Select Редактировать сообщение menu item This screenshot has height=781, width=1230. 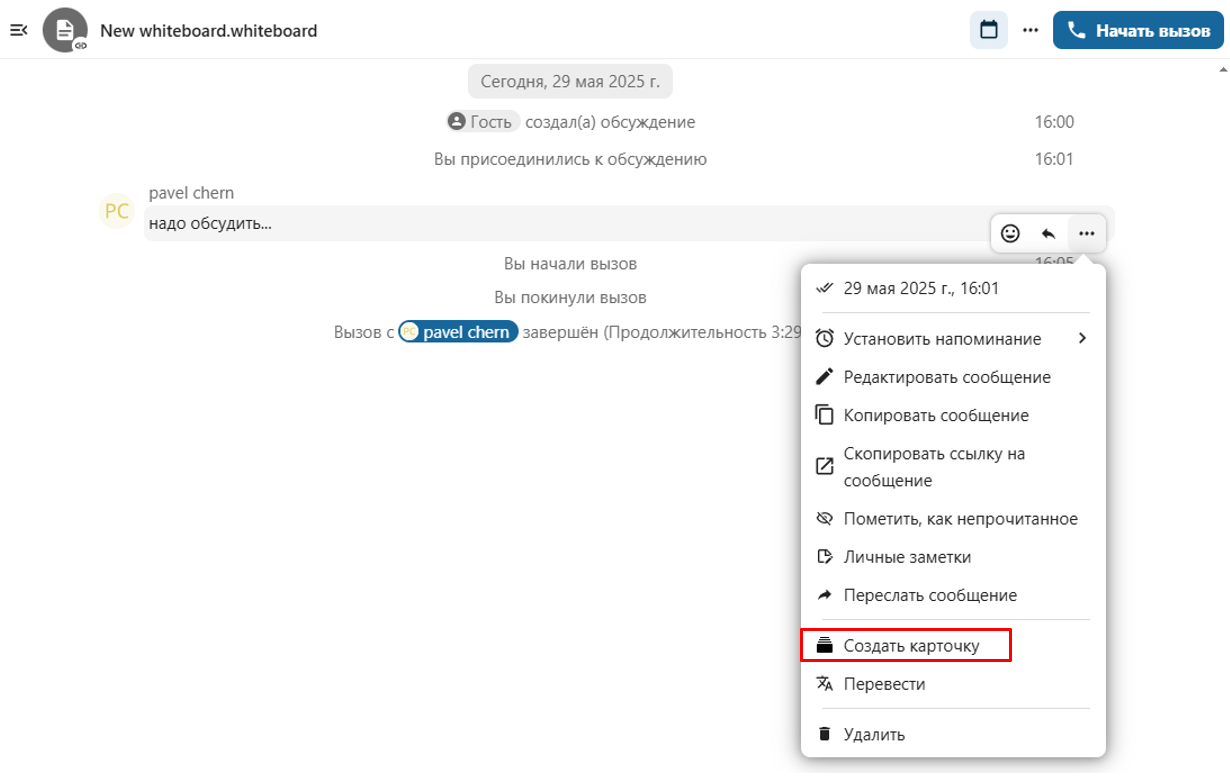(x=946, y=377)
